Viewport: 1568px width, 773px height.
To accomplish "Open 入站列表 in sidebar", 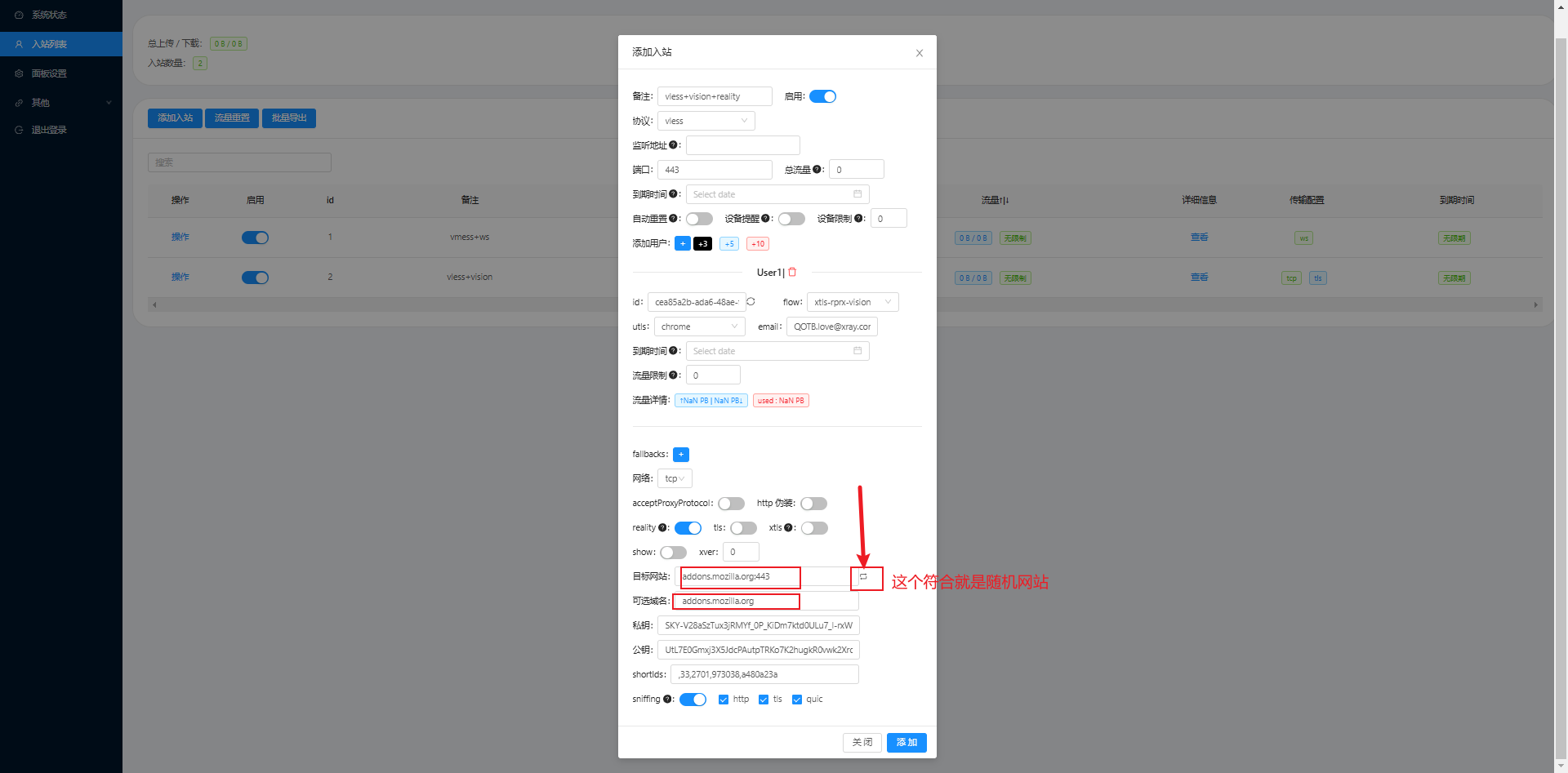I will click(x=61, y=44).
